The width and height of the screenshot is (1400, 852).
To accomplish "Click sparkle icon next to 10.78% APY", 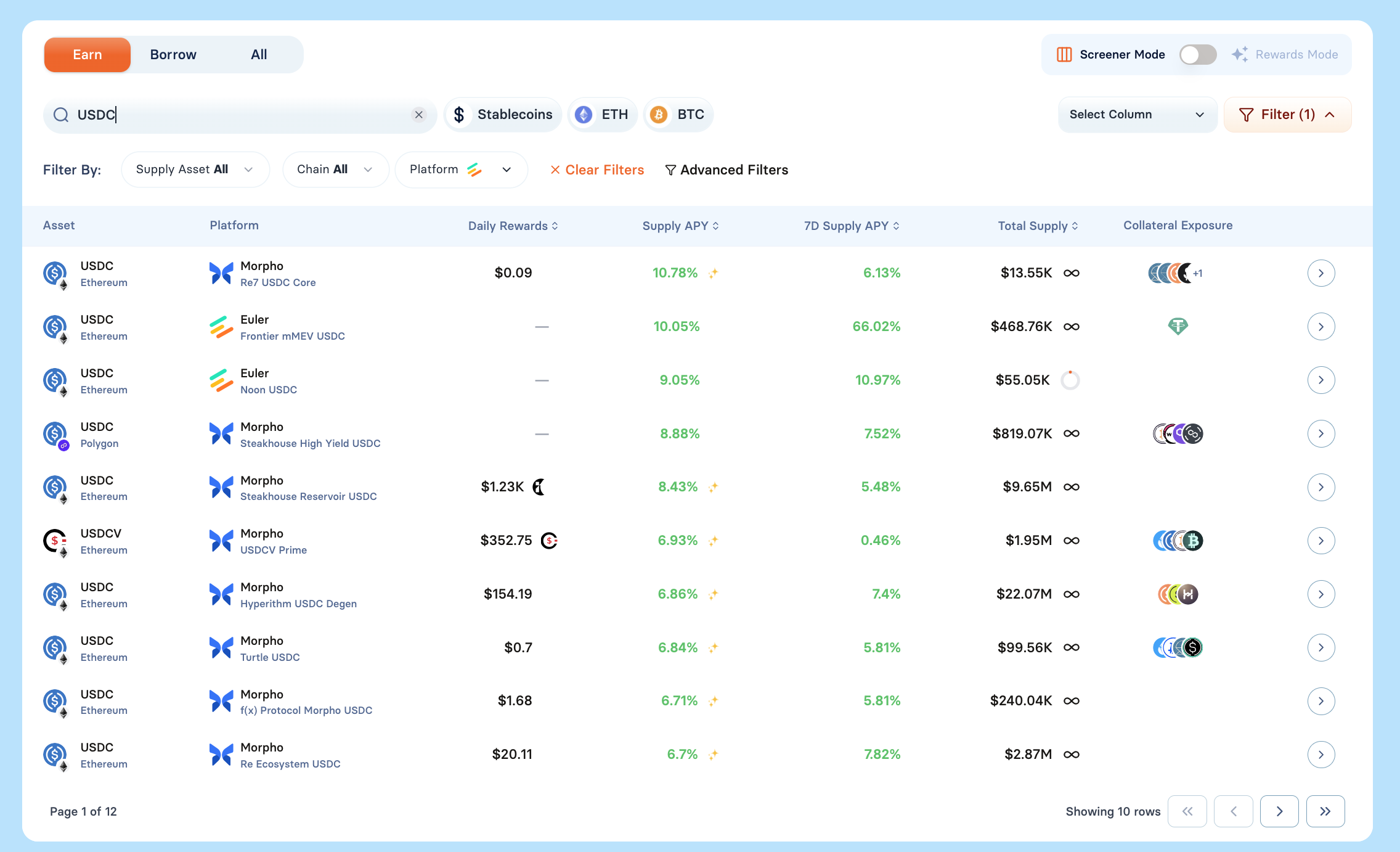I will [714, 273].
